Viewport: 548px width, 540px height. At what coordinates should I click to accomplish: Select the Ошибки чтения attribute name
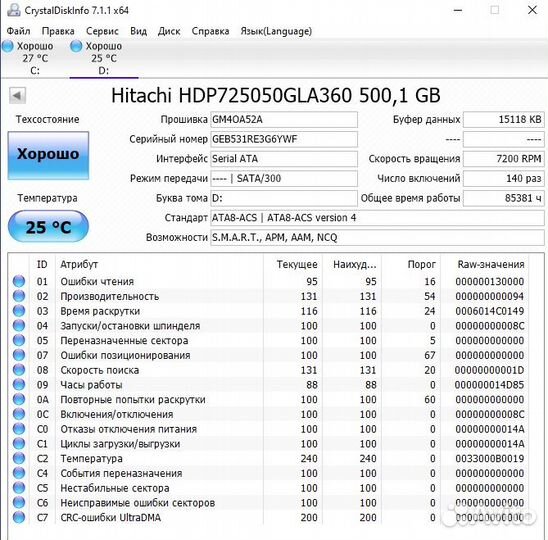[x=97, y=281]
